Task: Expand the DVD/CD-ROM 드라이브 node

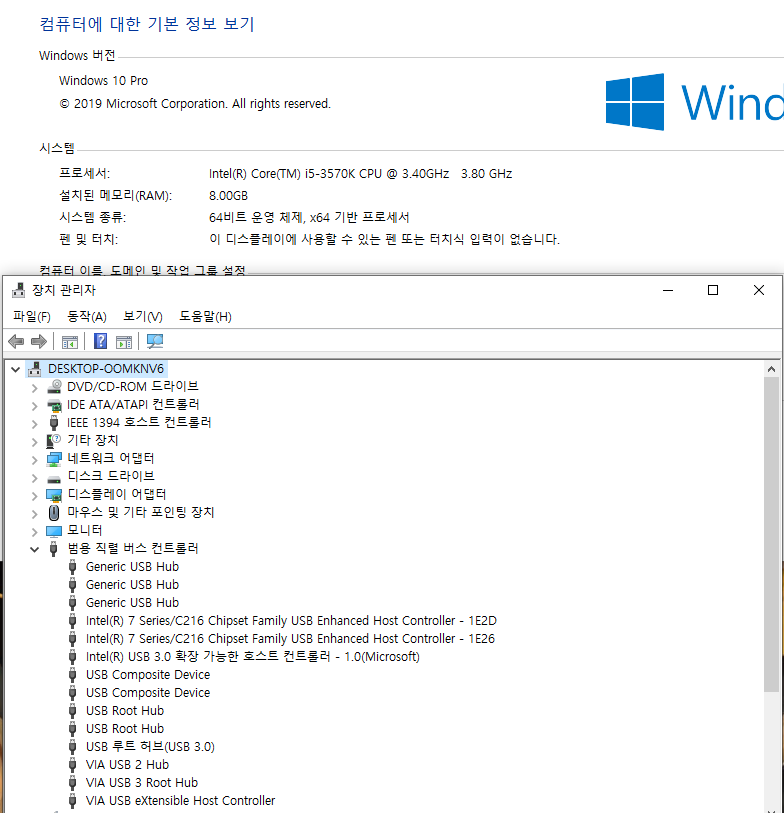Action: 35,388
